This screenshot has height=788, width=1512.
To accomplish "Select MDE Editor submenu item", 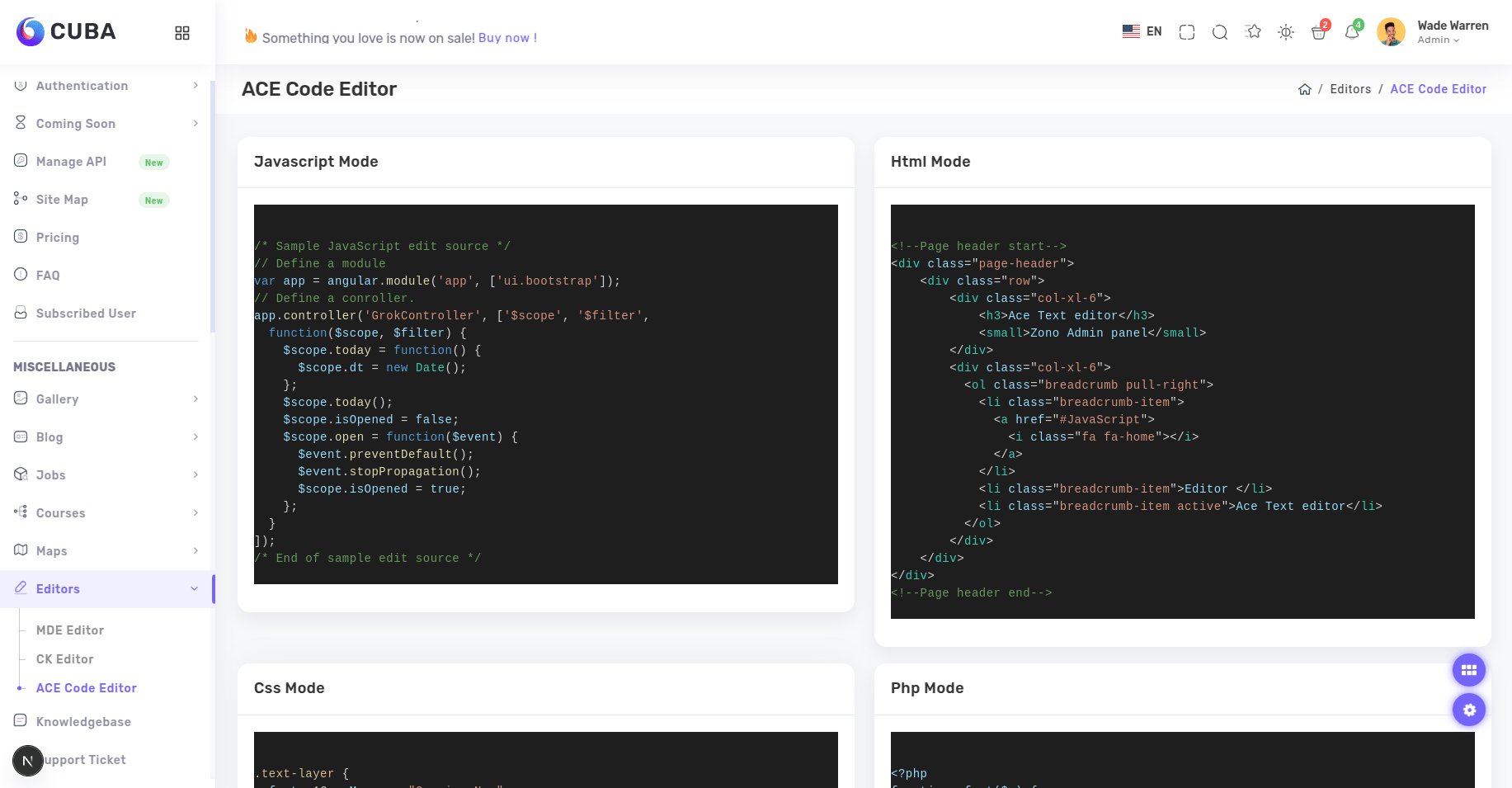I will click(70, 630).
